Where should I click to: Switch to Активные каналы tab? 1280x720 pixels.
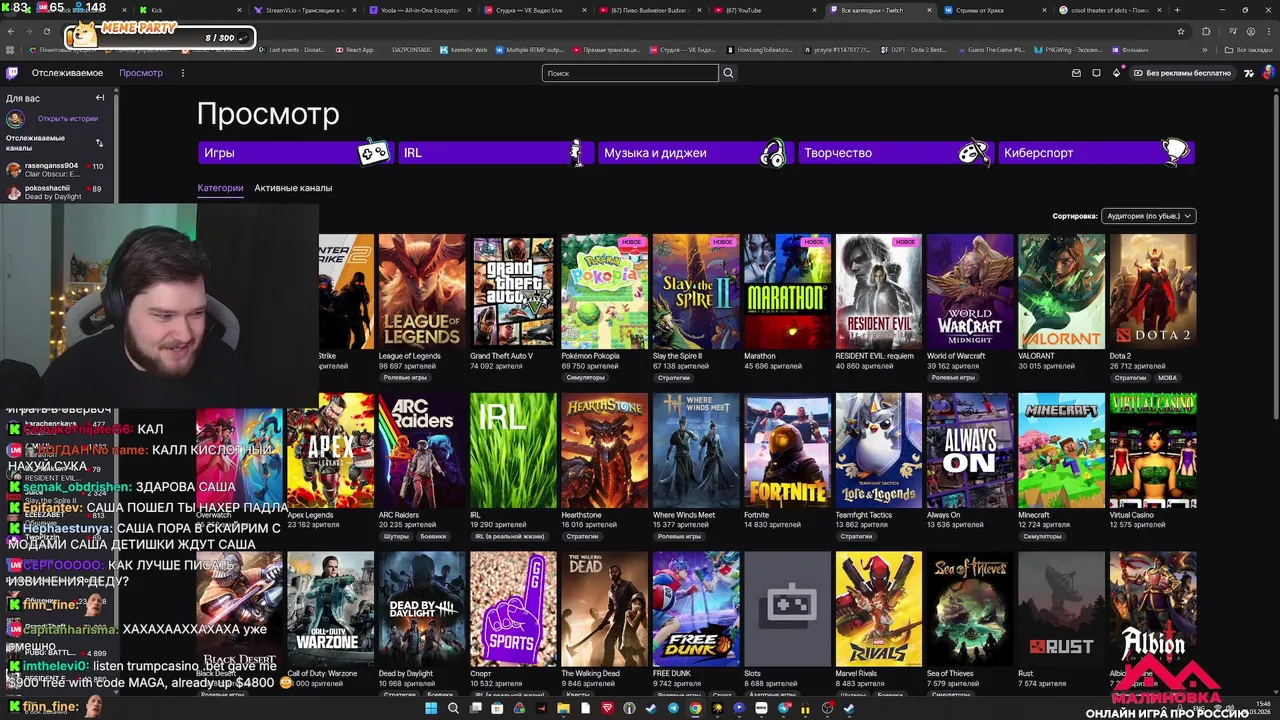(x=293, y=188)
